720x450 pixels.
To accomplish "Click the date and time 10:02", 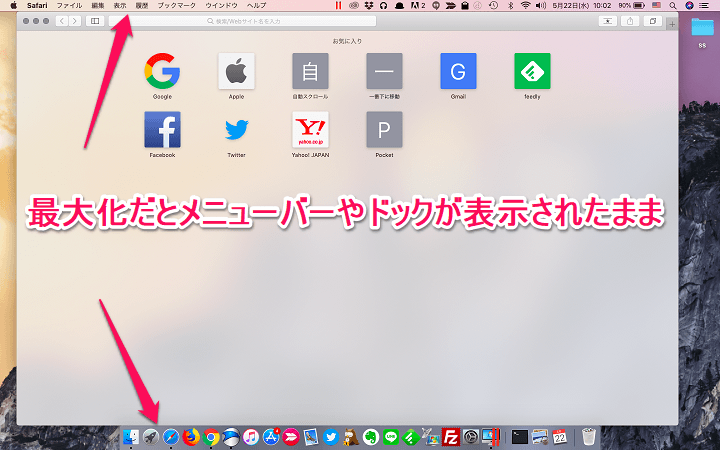I will coord(581,6).
